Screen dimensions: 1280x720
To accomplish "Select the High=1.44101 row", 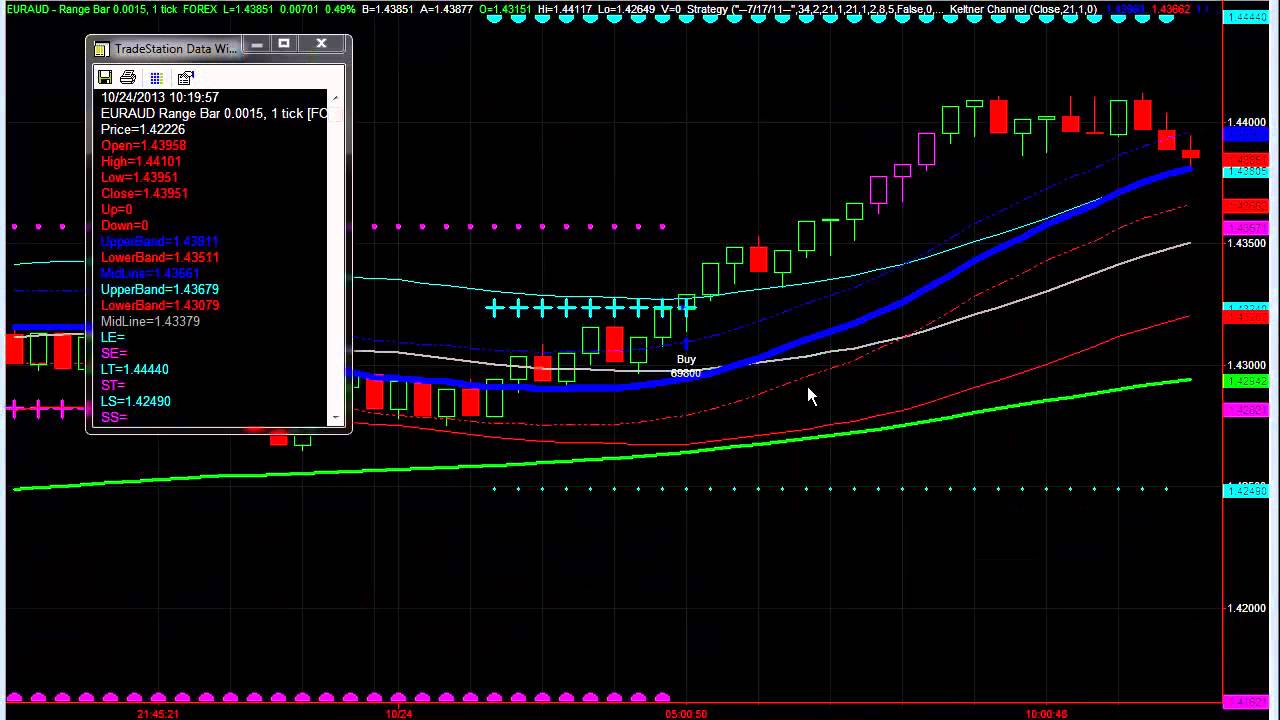I will pyautogui.click(x=141, y=161).
